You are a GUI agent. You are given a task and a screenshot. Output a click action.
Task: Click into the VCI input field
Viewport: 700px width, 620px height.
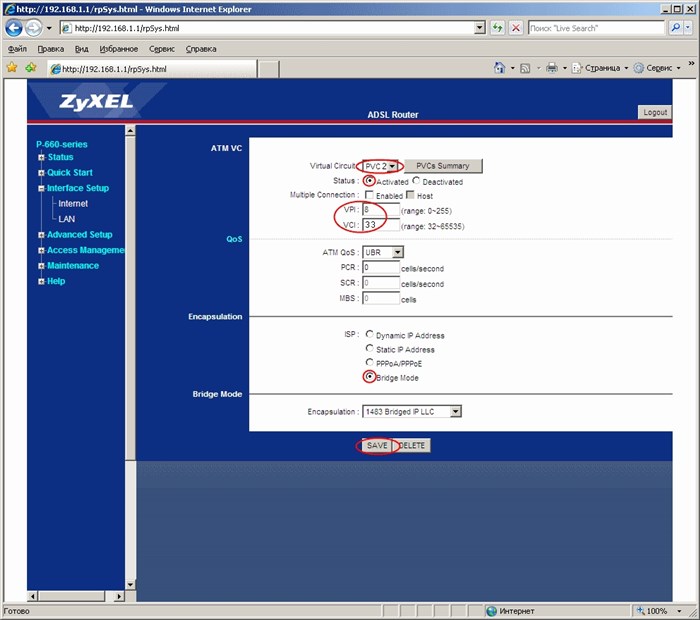pyautogui.click(x=381, y=225)
